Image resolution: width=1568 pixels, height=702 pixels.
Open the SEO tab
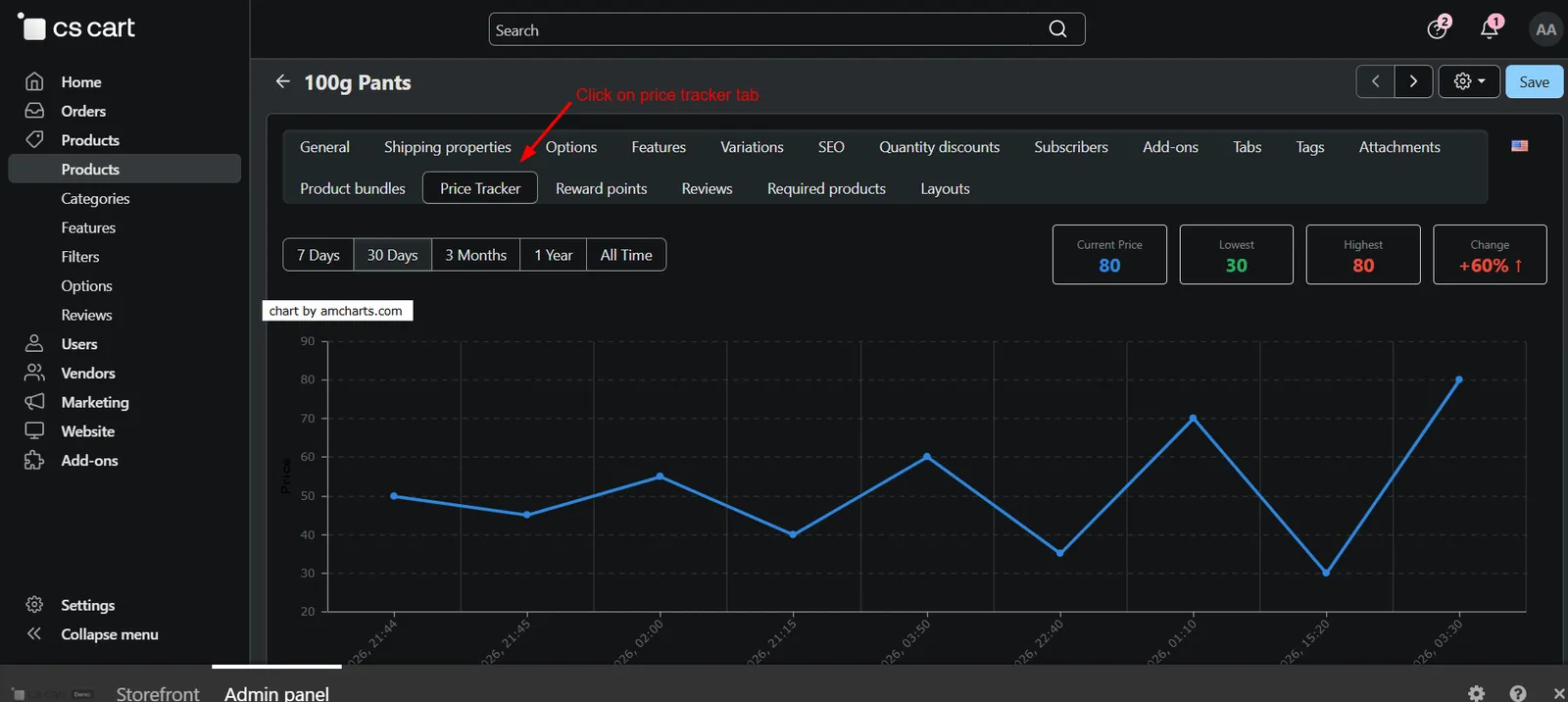point(831,147)
